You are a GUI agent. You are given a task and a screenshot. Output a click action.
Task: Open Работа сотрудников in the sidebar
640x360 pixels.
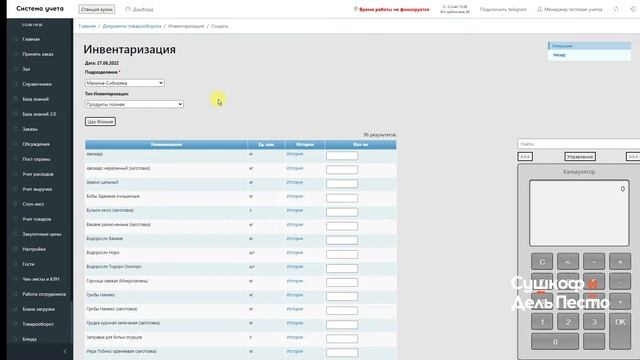44,294
